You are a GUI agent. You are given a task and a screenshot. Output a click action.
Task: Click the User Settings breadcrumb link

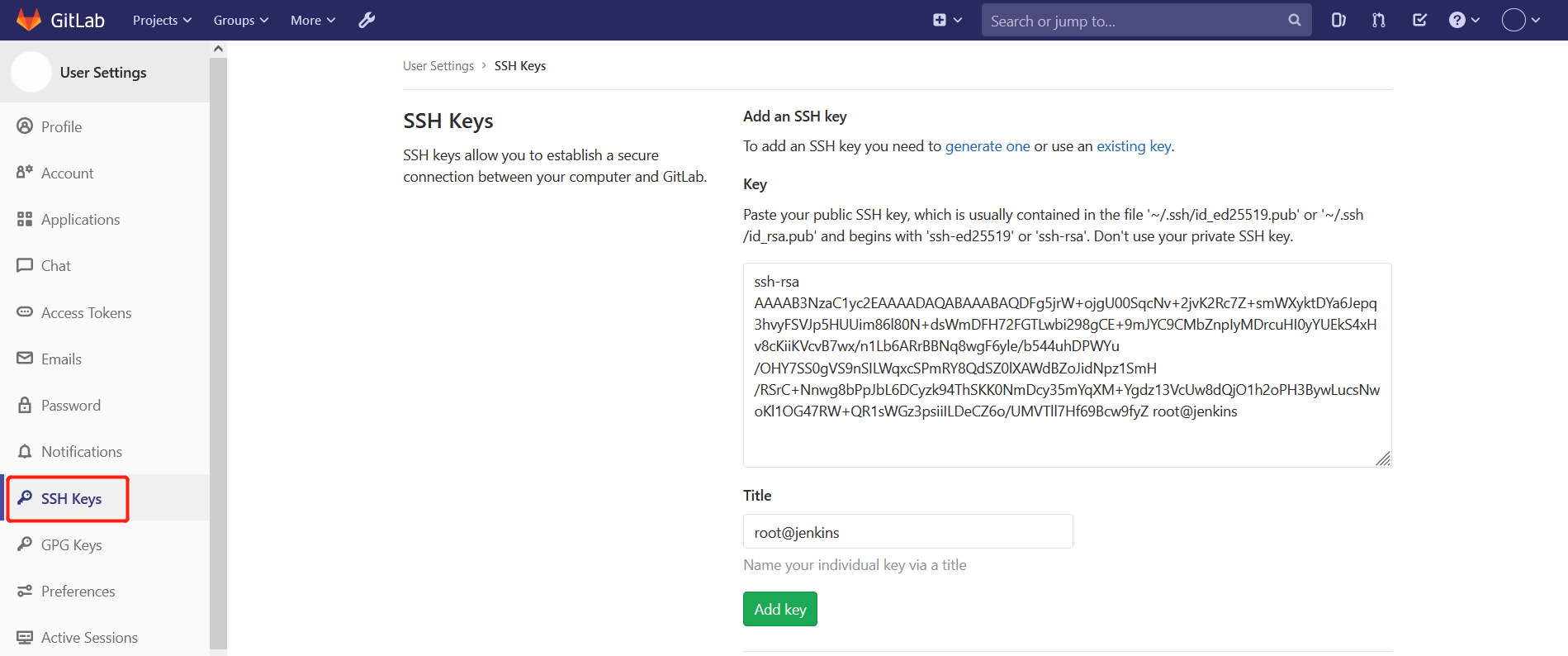438,65
